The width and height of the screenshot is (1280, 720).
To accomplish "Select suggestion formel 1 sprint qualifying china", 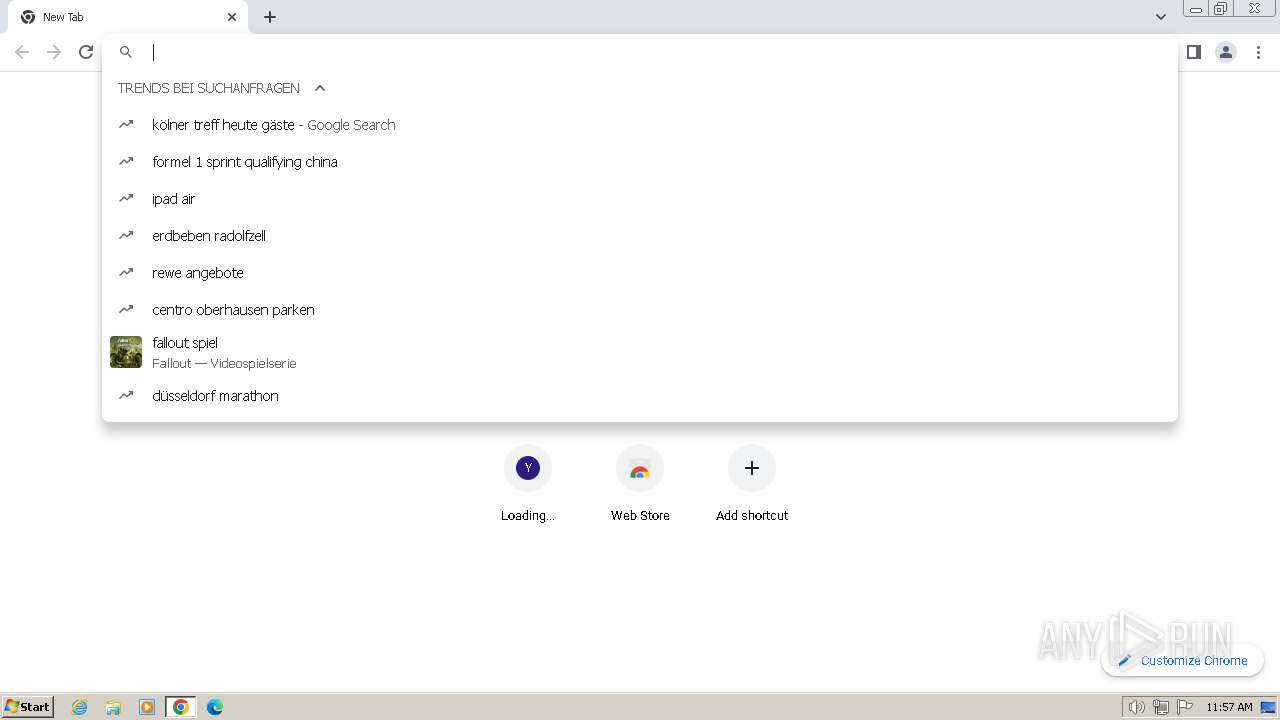I will 640,162.
